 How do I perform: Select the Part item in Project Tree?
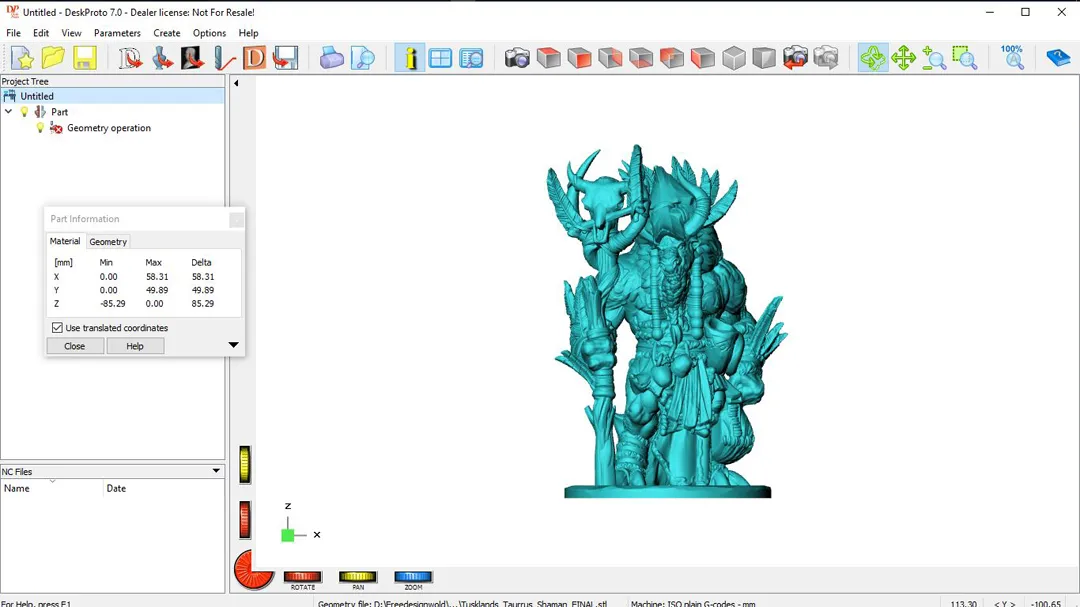[59, 112]
